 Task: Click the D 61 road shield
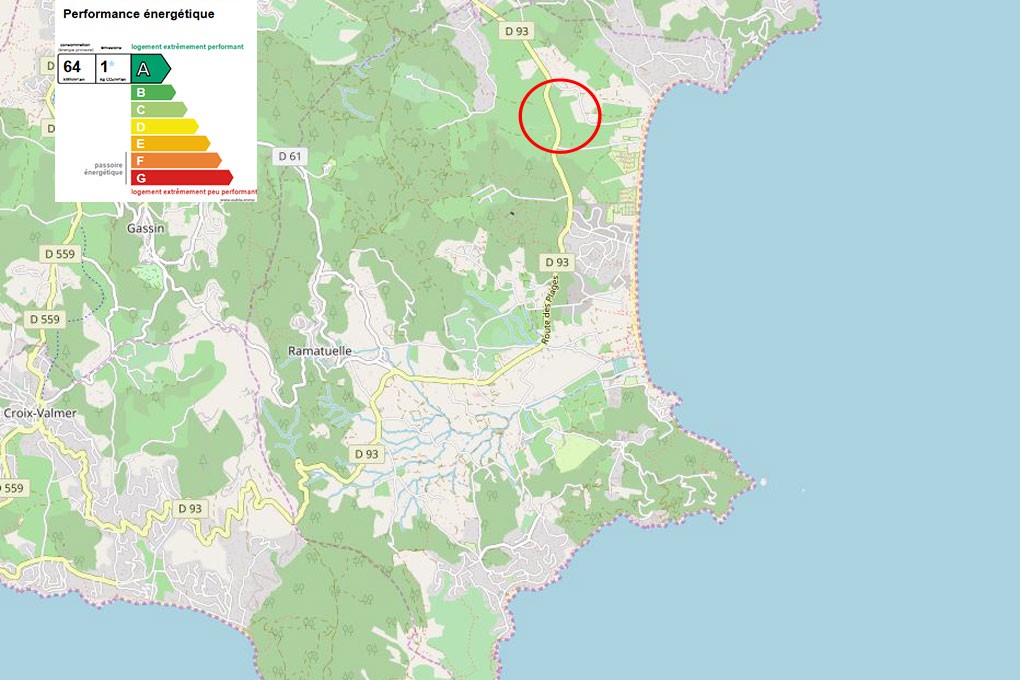coord(289,156)
